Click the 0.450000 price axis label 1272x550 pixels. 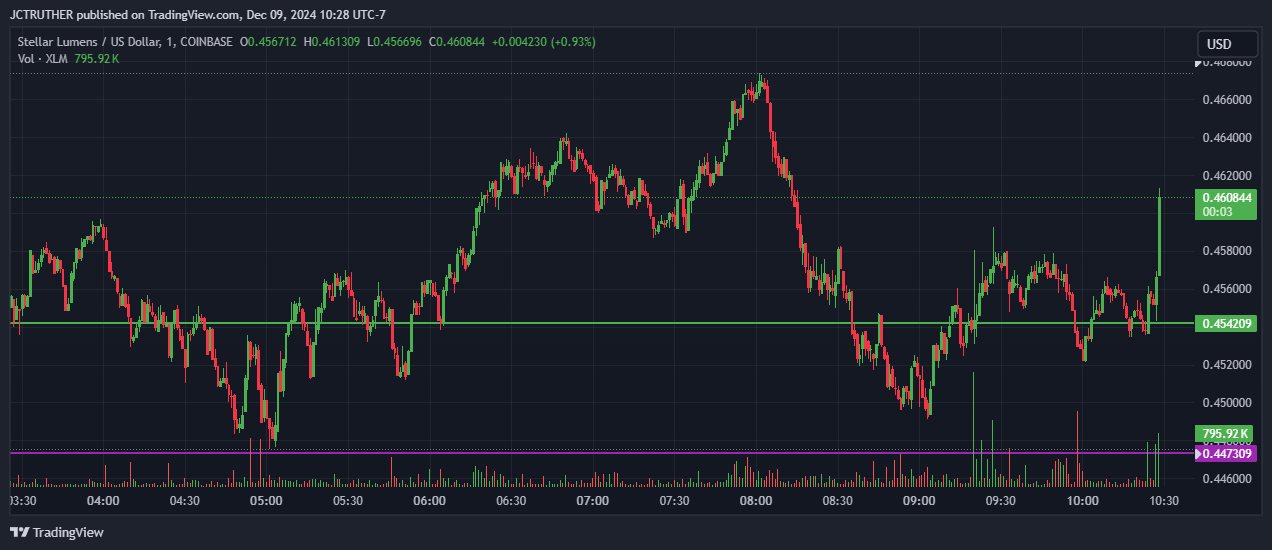(1226, 403)
